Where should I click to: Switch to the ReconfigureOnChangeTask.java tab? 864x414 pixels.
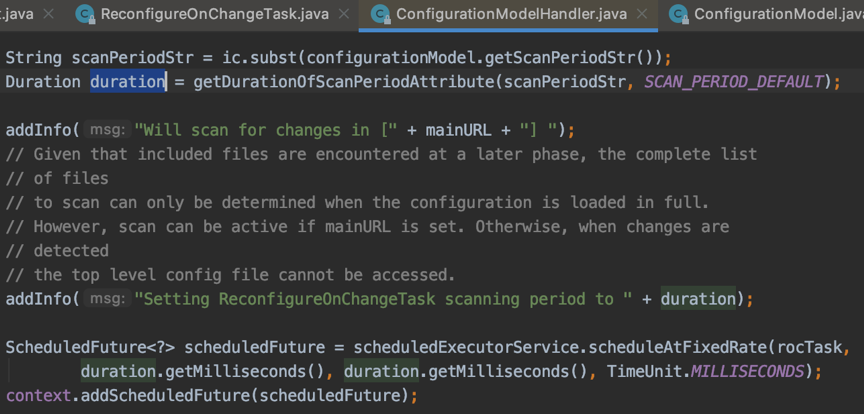pyautogui.click(x=217, y=14)
